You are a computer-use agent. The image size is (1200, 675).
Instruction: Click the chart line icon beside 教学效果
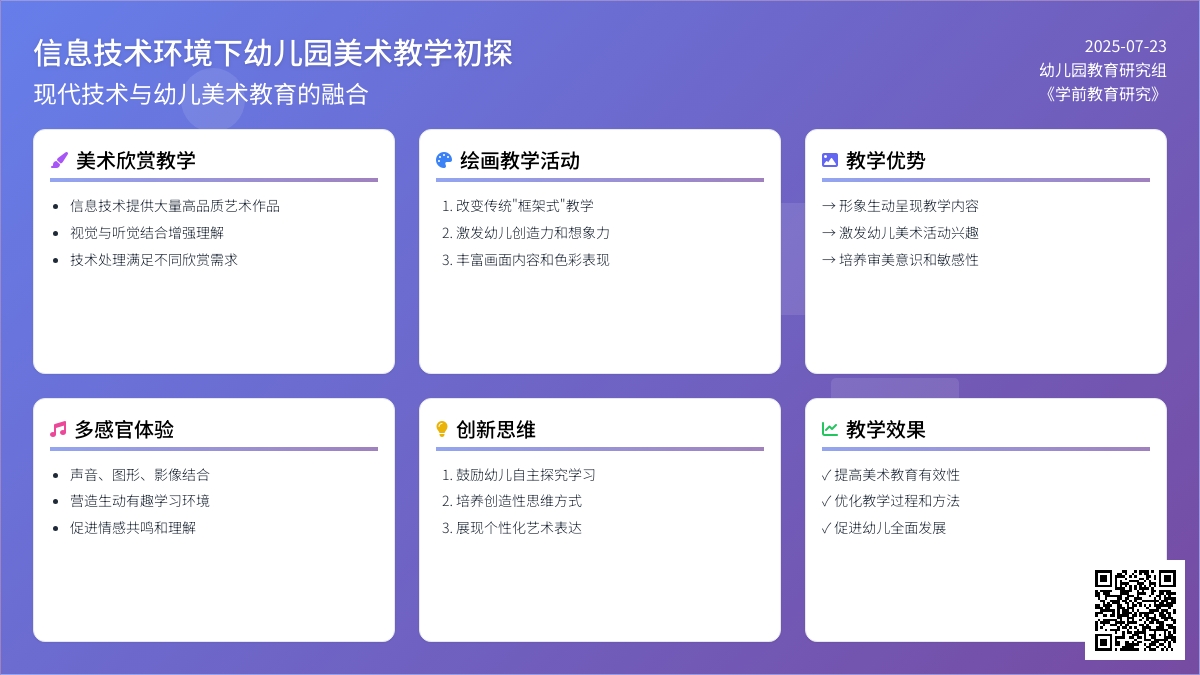[830, 429]
